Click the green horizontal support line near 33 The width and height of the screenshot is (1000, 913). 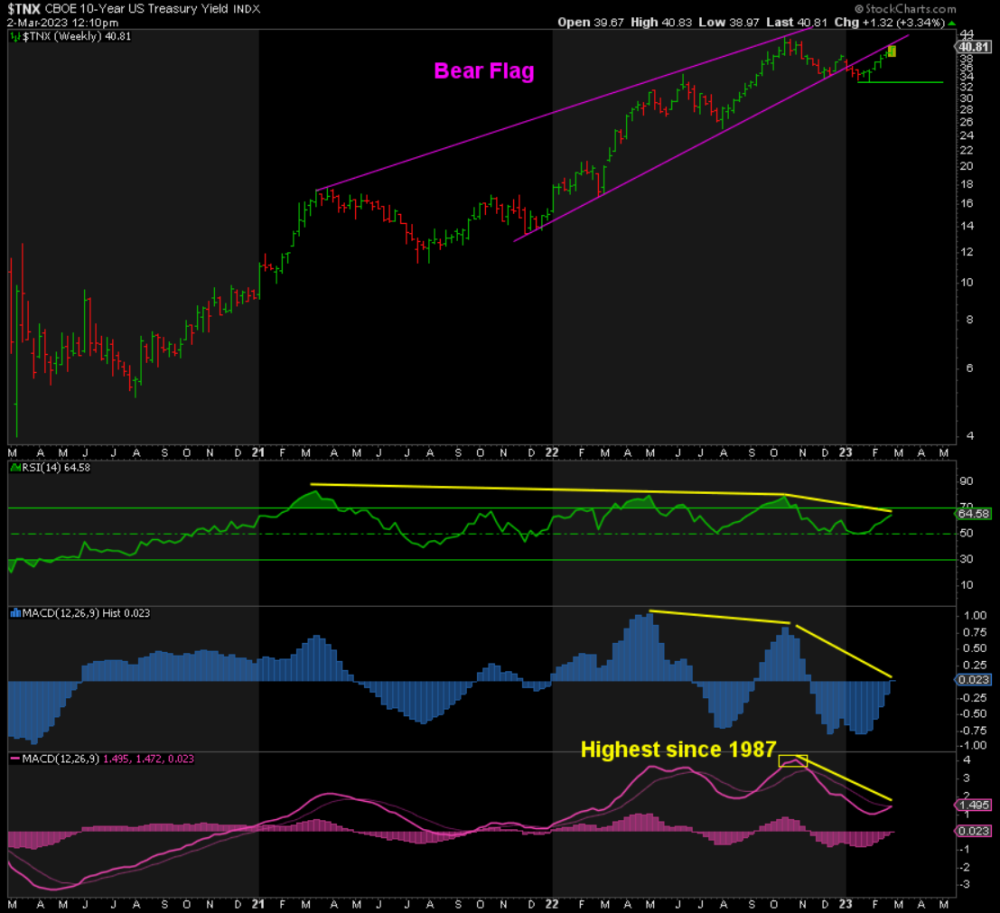tap(901, 82)
